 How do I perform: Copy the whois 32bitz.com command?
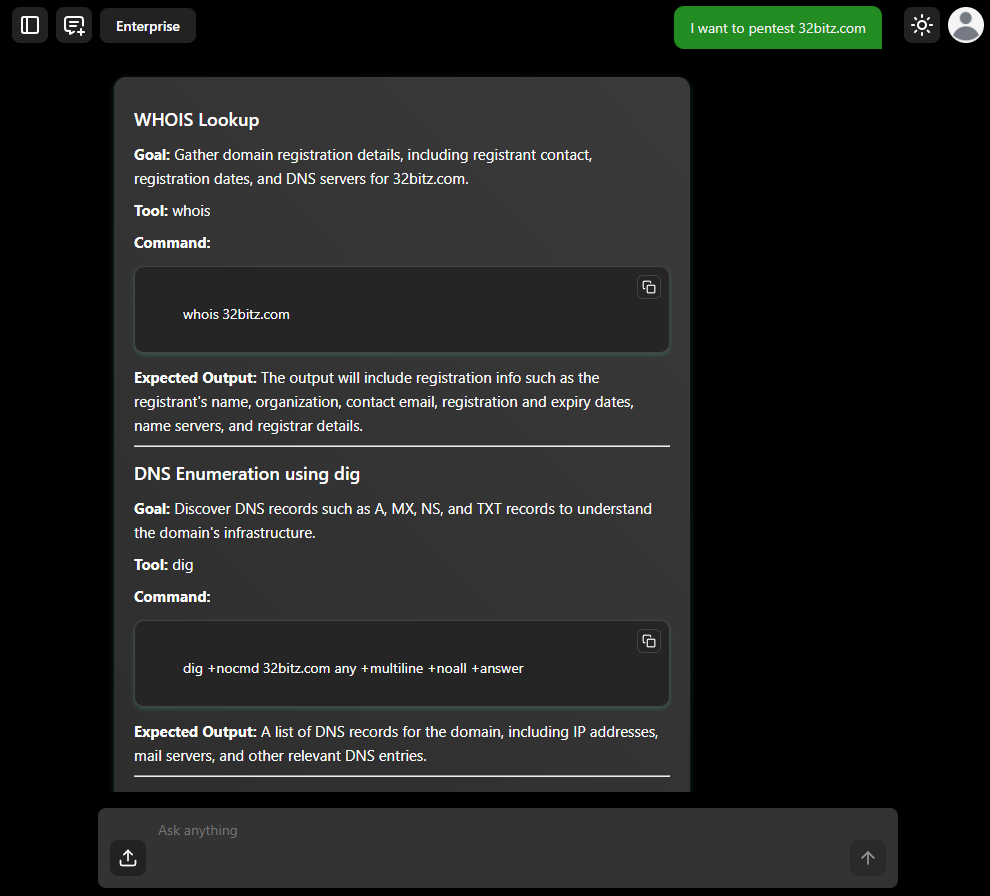click(649, 287)
